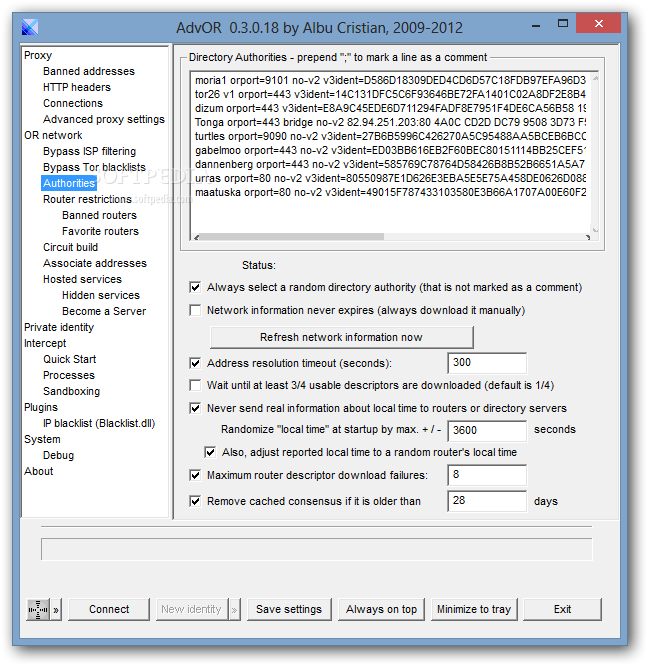Viewport: 648px width, 666px height.
Task: Click the gabelmoo authority line
Action: (x=390, y=150)
